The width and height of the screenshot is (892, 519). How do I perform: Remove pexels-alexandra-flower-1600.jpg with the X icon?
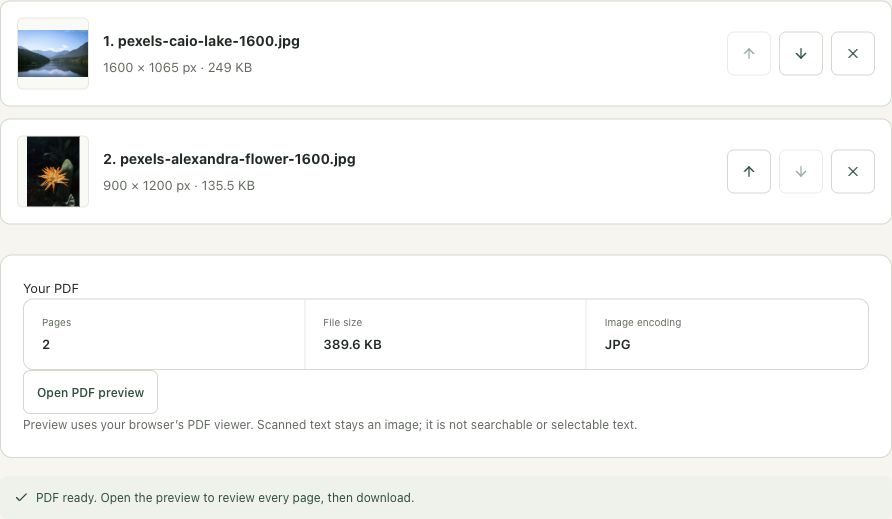pyautogui.click(x=852, y=171)
